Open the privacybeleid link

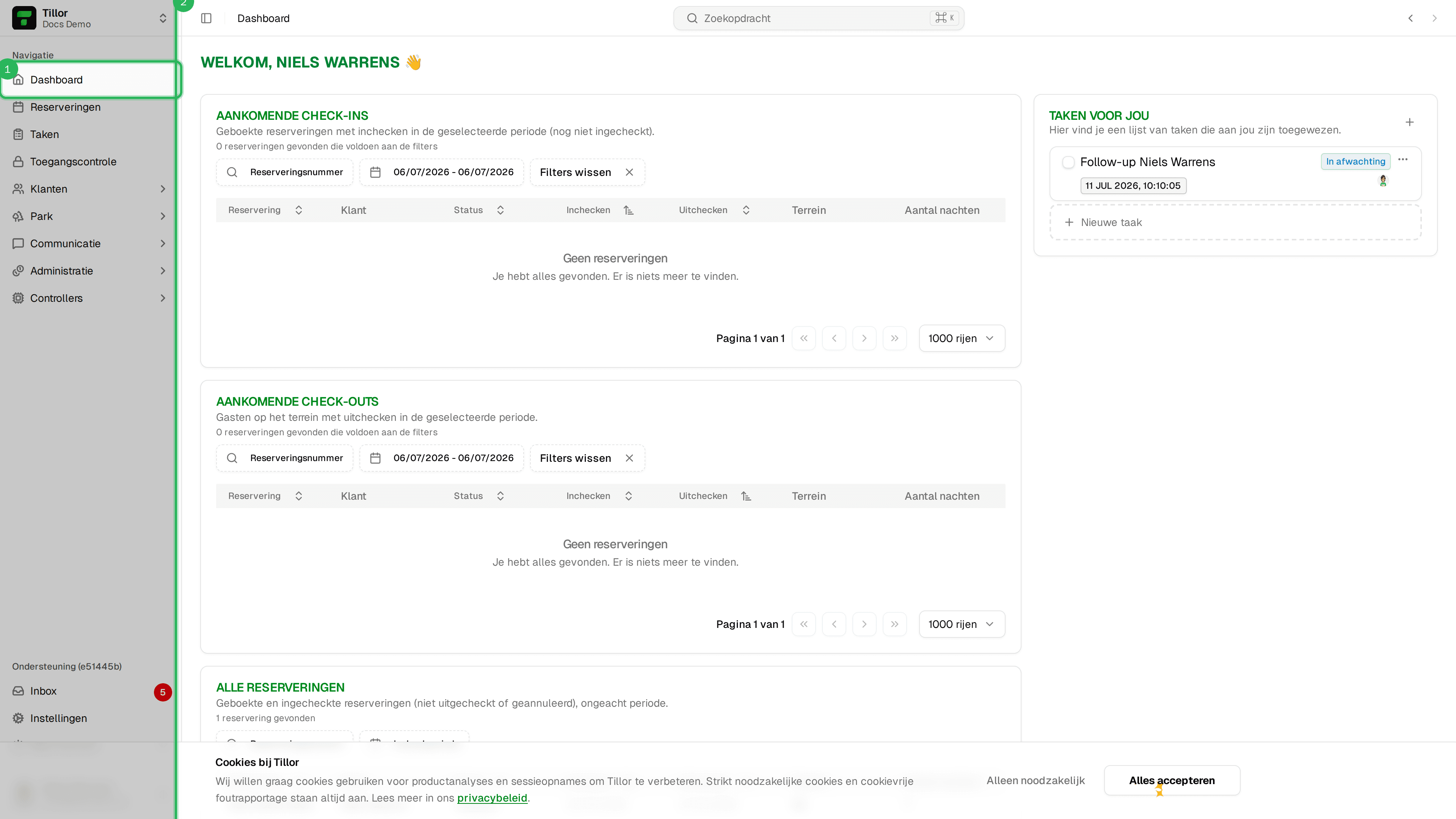[x=492, y=798]
